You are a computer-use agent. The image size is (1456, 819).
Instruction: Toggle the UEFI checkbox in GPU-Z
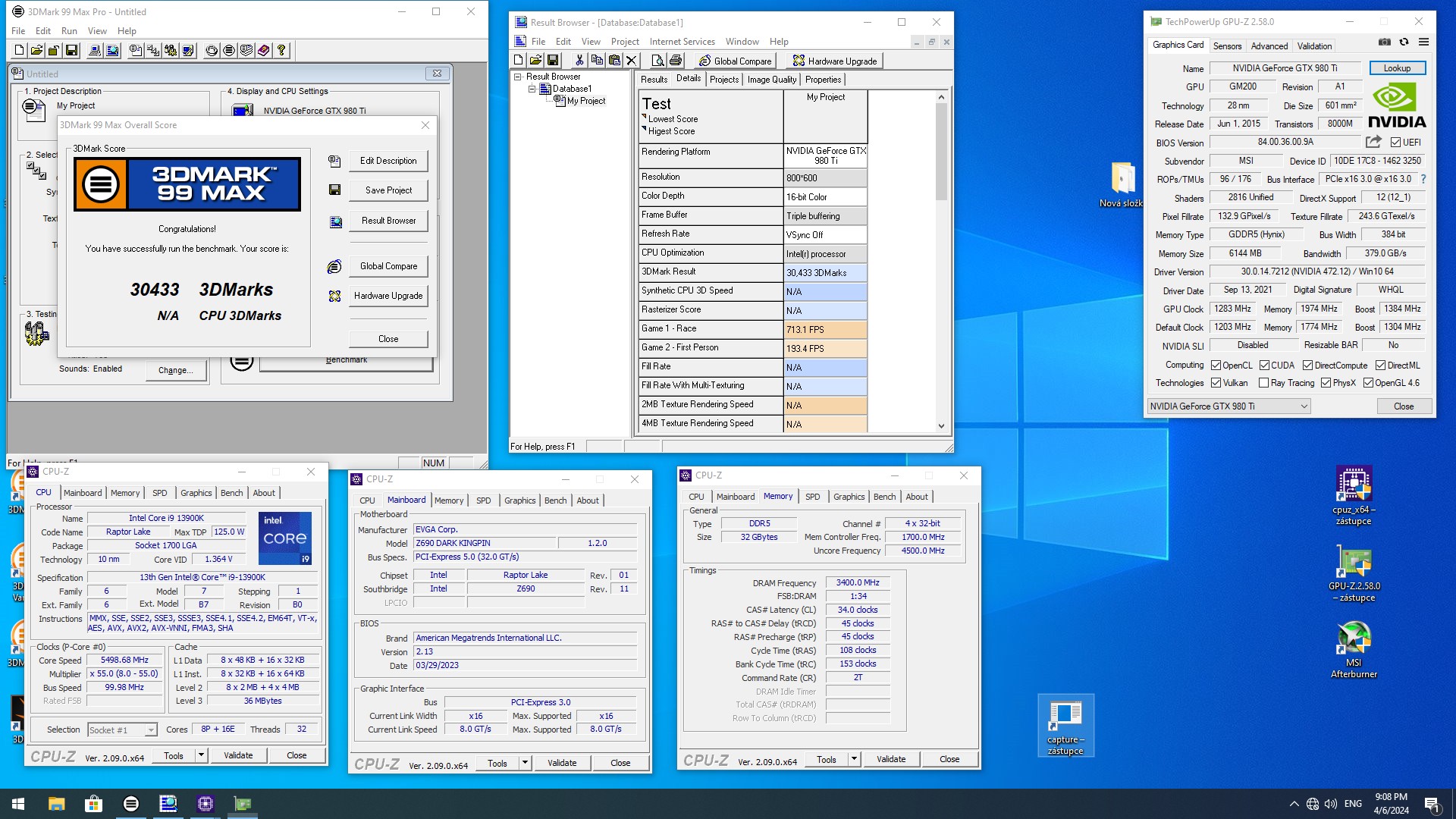coord(1395,143)
